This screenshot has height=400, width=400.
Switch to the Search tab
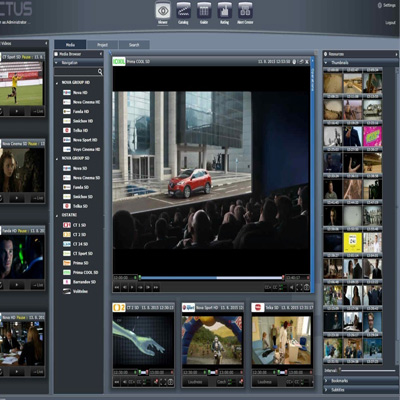(134, 45)
